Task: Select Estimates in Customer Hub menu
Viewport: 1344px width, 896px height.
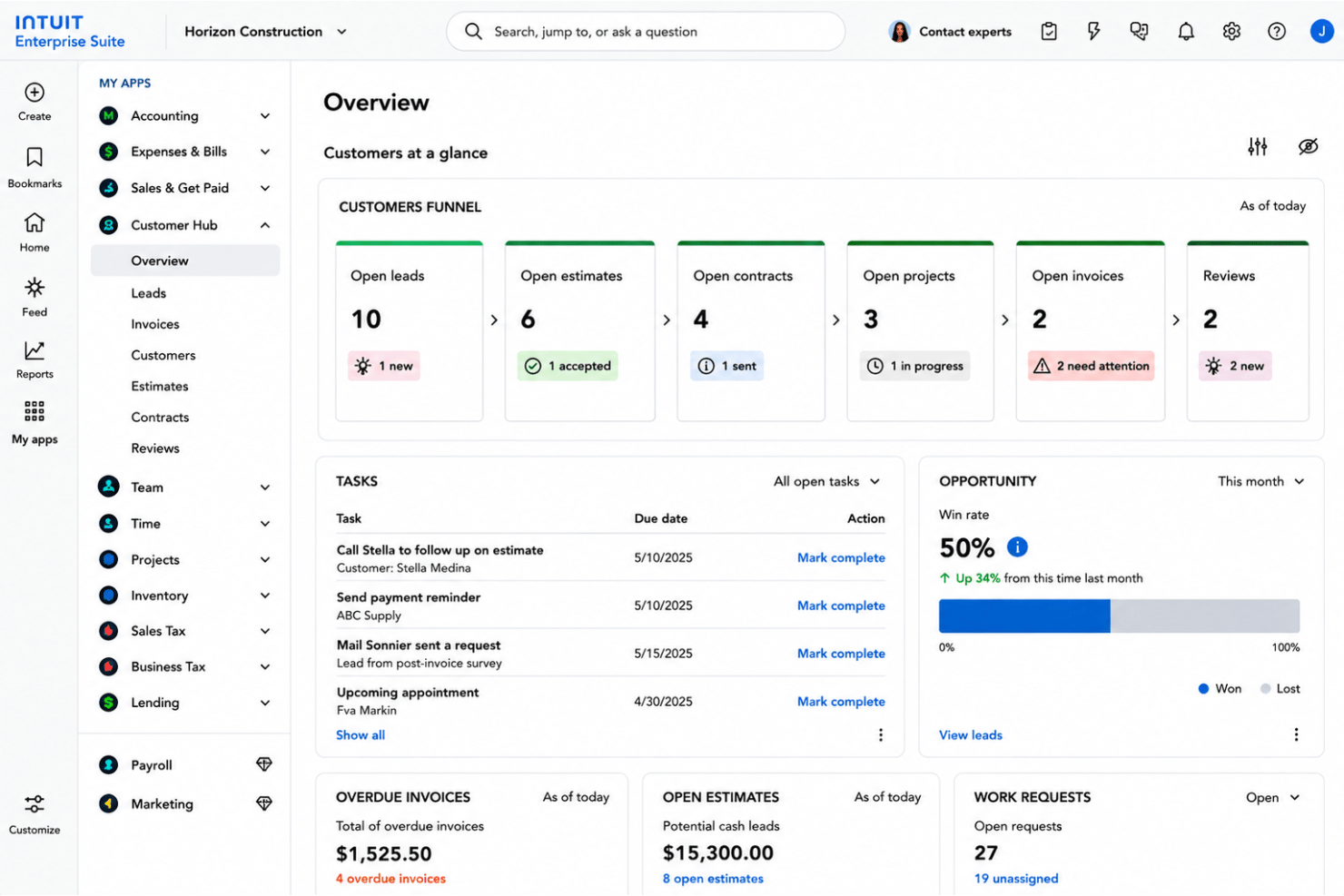Action: pos(160,386)
